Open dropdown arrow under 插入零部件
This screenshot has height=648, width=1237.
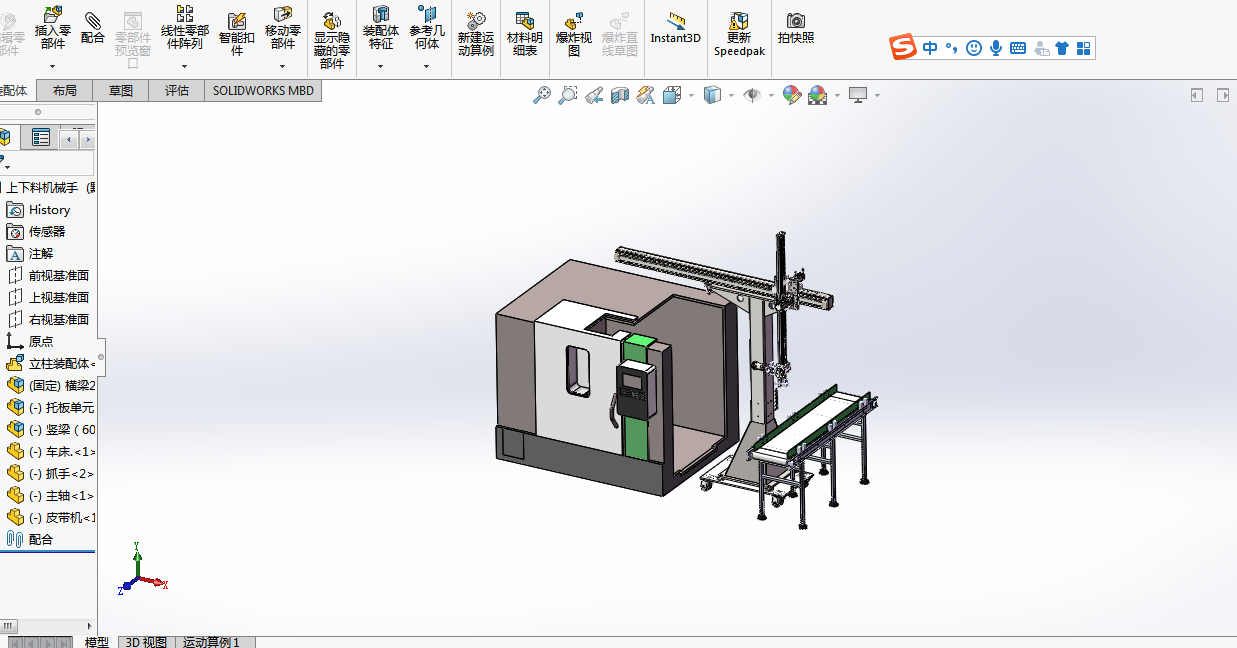[x=53, y=66]
